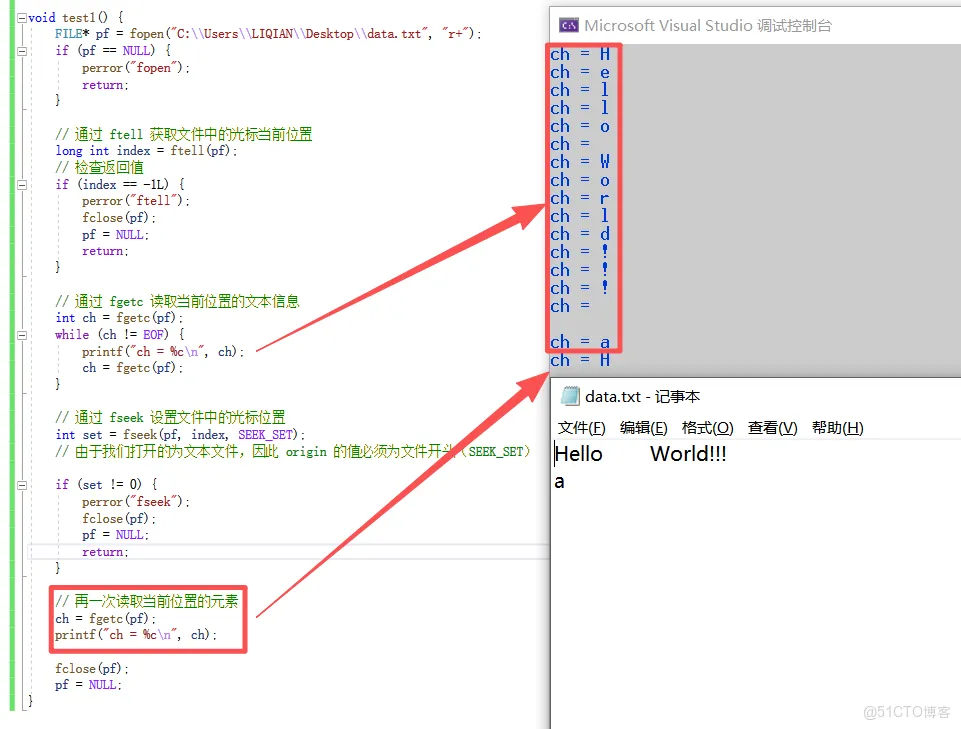The width and height of the screenshot is (961, 729).
Task: Collapse the void test1() function block
Action: [21, 18]
